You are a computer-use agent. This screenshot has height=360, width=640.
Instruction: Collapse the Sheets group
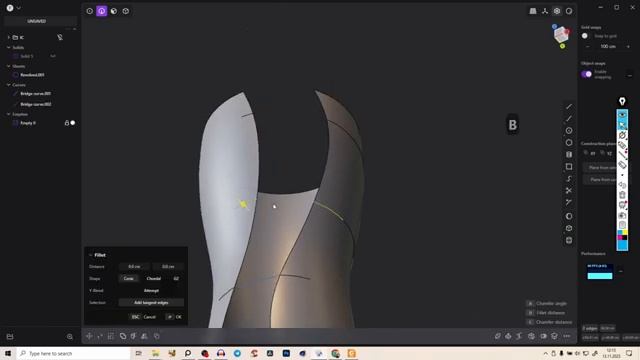click(x=9, y=66)
